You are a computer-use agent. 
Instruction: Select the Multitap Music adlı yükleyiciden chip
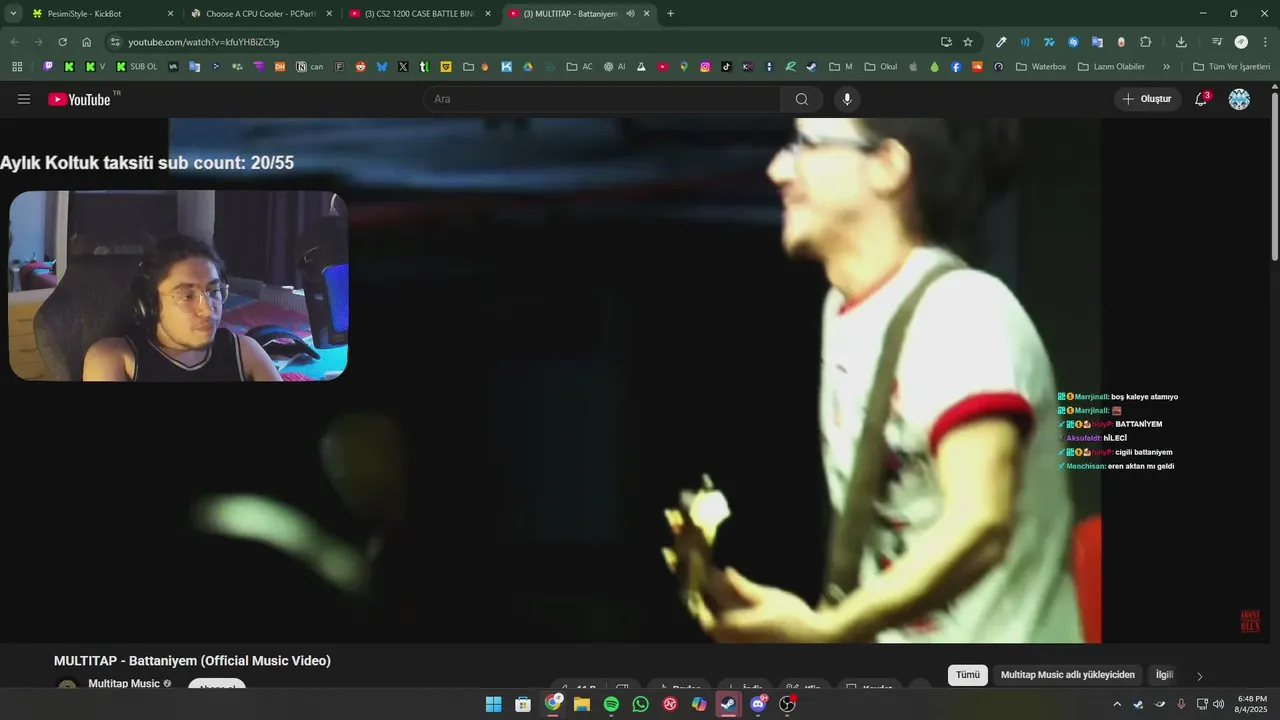coord(1068,675)
